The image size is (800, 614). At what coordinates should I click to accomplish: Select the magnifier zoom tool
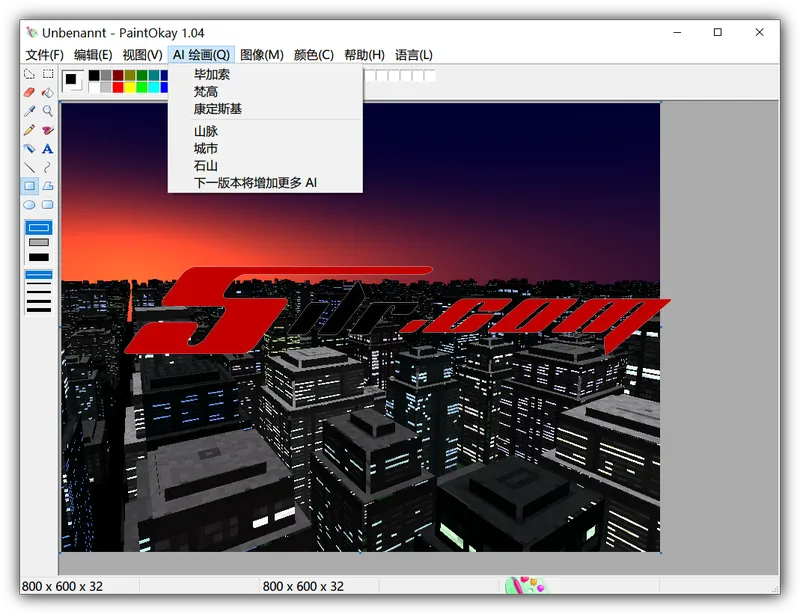click(47, 111)
